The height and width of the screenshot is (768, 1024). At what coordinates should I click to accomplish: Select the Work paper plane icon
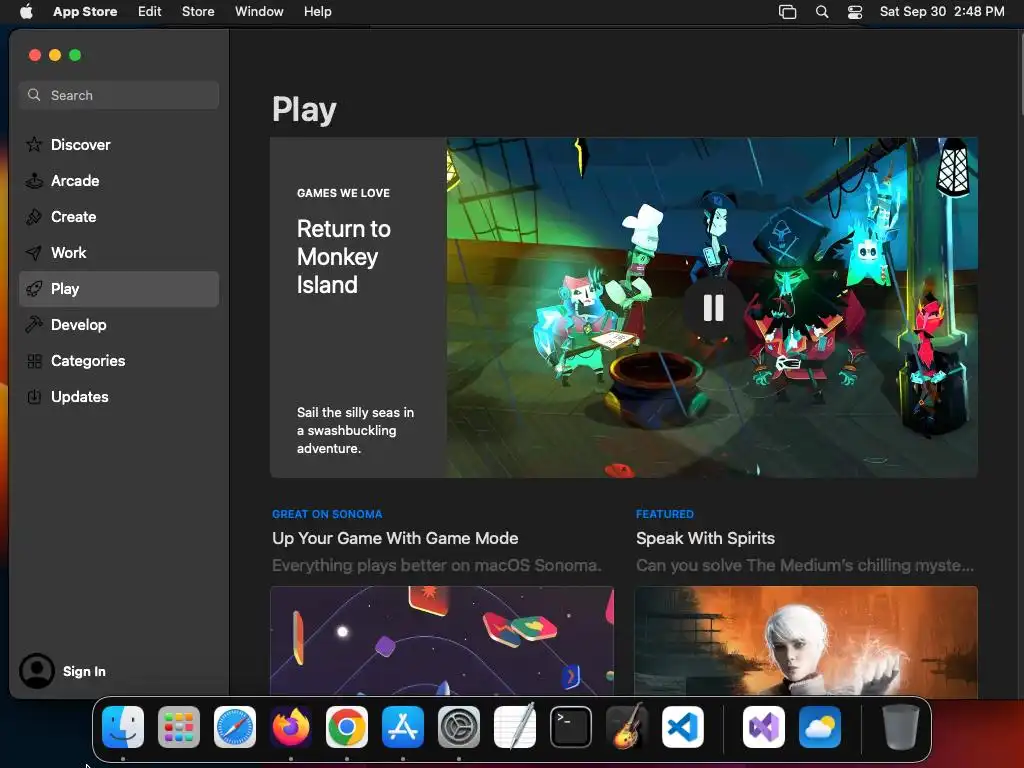pos(34,253)
